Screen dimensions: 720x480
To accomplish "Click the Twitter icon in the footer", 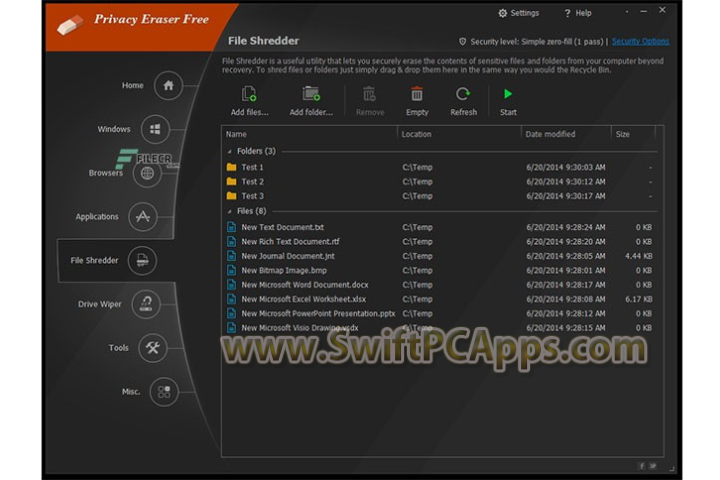I will (x=652, y=466).
